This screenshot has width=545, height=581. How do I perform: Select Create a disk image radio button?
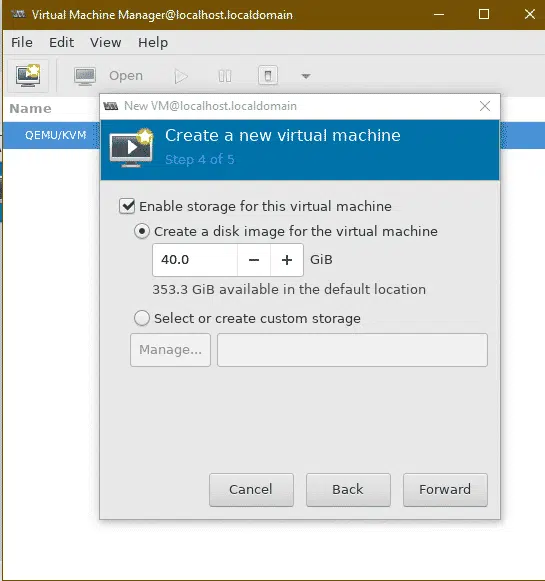coord(142,231)
